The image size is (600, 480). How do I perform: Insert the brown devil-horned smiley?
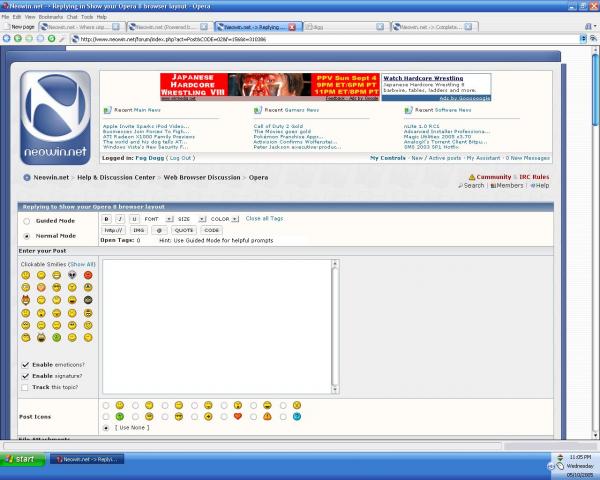(x=26, y=300)
